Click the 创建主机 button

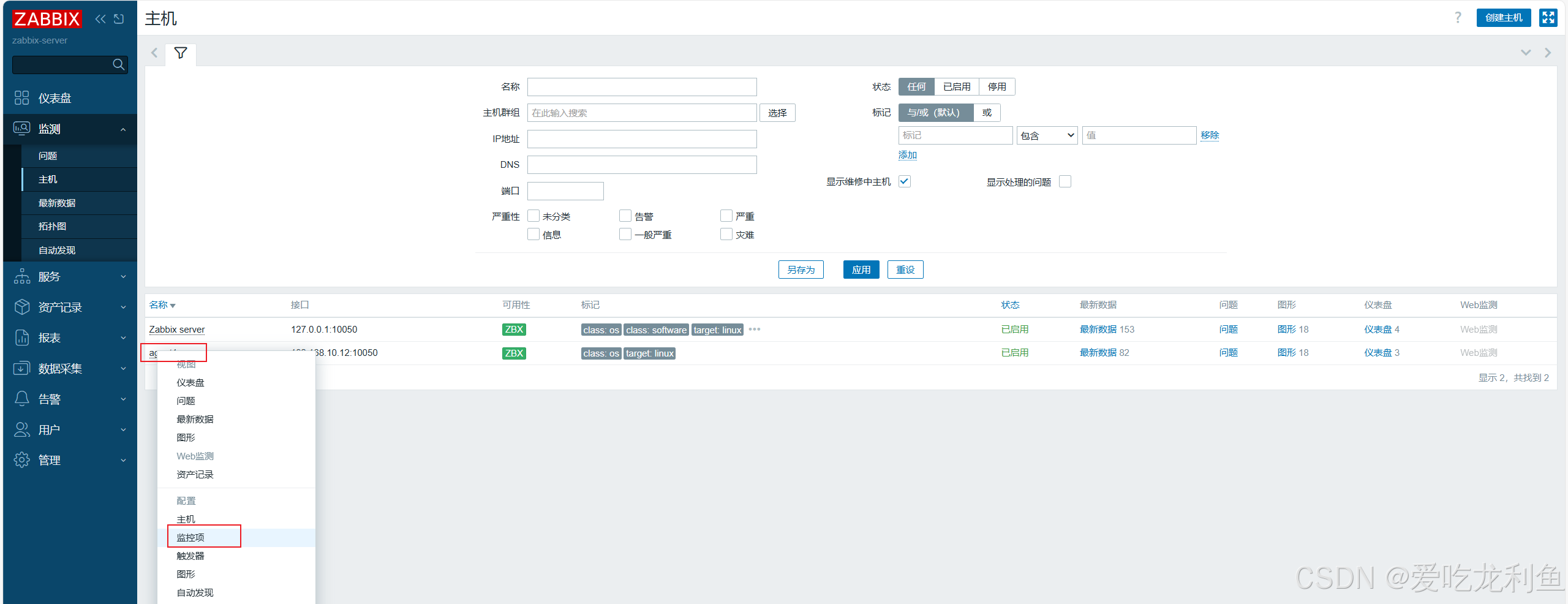tap(1504, 18)
